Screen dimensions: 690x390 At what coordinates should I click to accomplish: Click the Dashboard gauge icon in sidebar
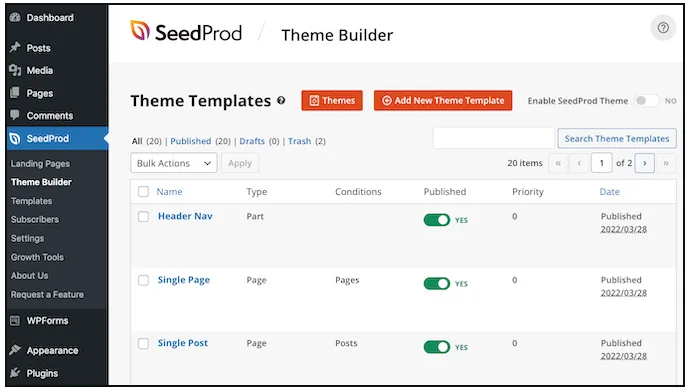tap(15, 18)
